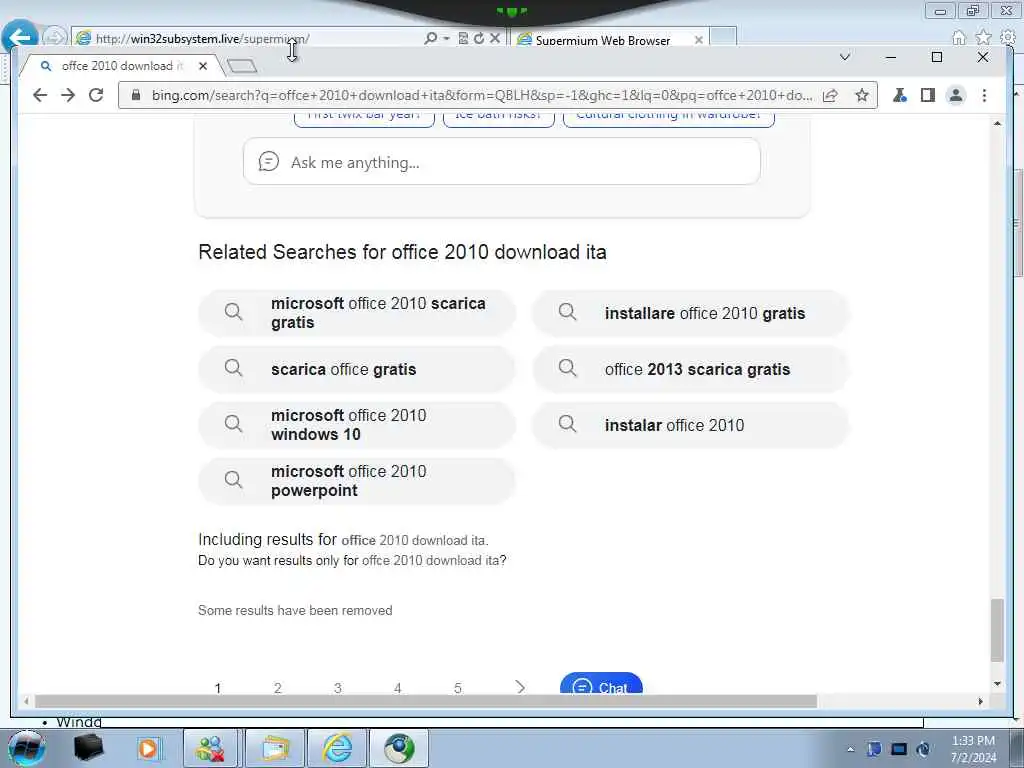
Task: Search instalar office 2010
Action: point(691,424)
